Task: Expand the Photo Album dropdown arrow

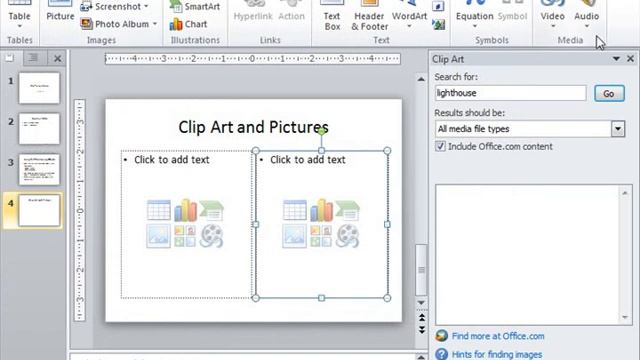Action: [x=155, y=24]
